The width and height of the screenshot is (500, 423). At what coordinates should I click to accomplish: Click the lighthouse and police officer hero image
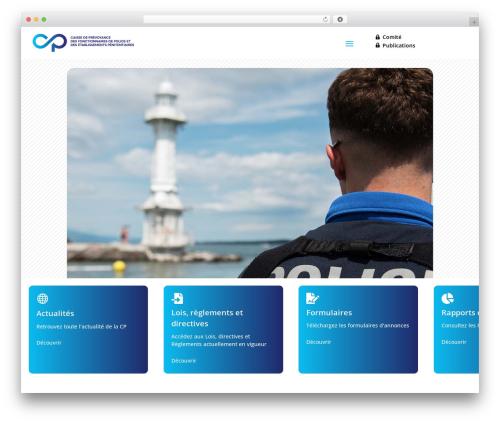pos(250,173)
